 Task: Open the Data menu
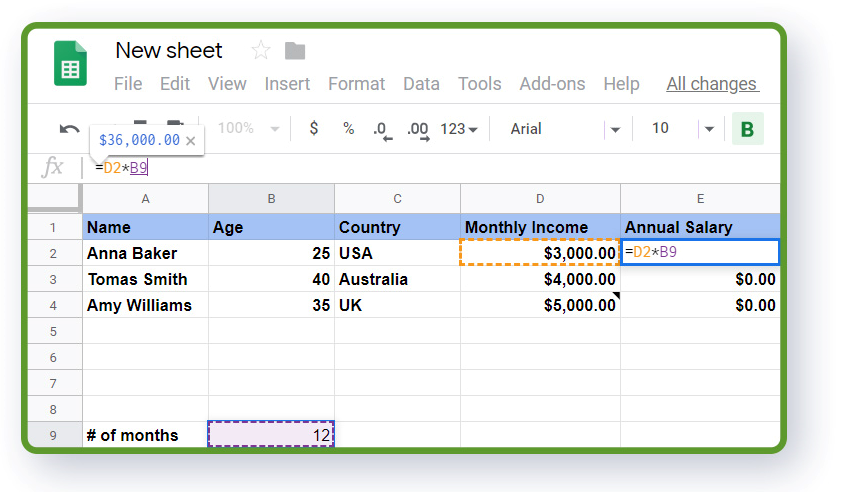(x=421, y=84)
